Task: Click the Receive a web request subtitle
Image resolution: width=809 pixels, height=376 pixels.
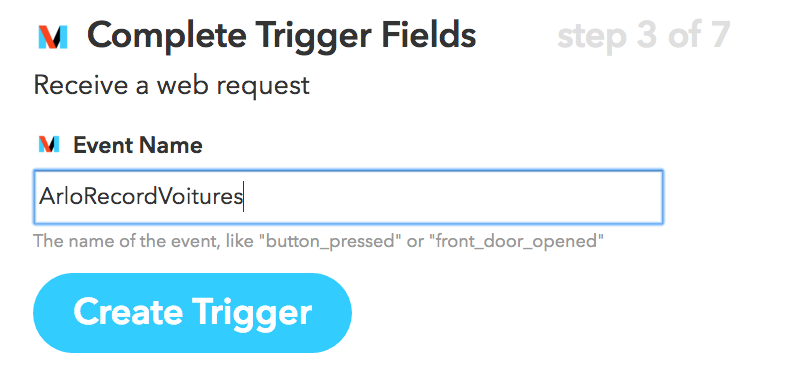Action: pos(172,86)
